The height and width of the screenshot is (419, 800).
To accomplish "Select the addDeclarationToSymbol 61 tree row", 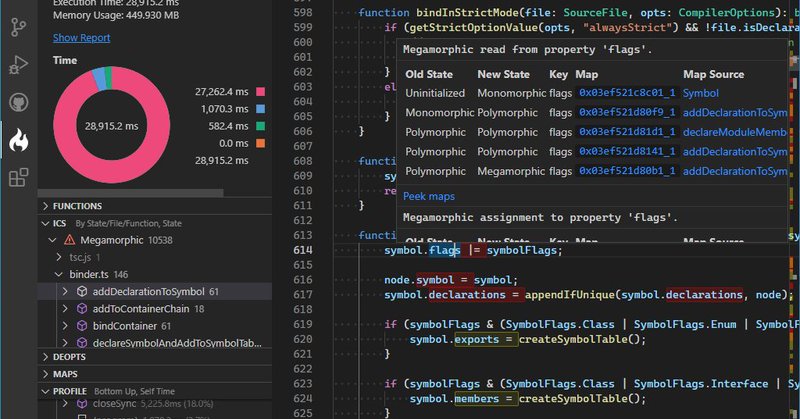I will click(x=155, y=291).
